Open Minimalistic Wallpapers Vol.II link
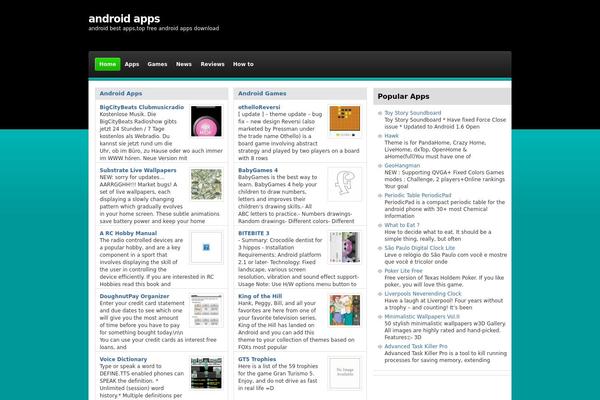The image size is (600, 400). (422, 317)
